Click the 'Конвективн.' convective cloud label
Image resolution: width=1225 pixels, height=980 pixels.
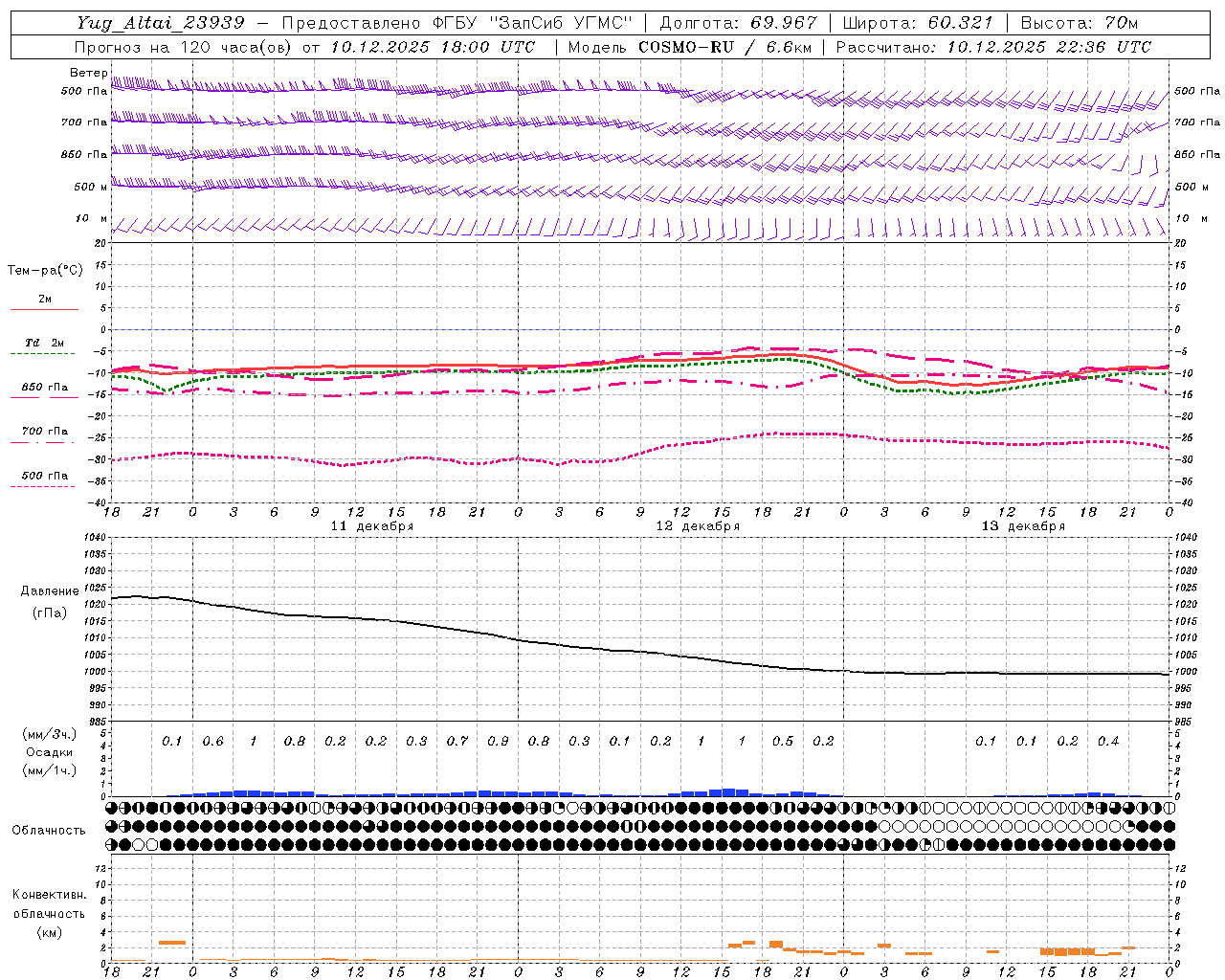tap(49, 895)
